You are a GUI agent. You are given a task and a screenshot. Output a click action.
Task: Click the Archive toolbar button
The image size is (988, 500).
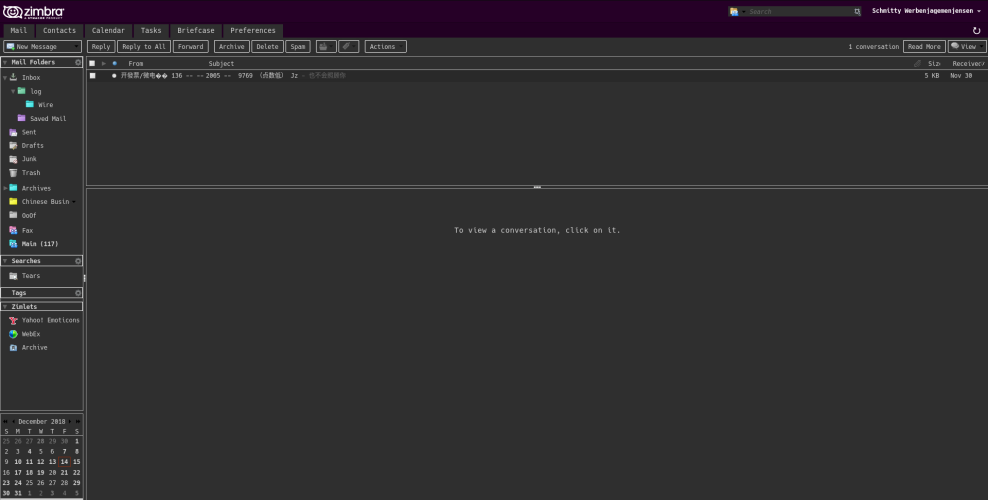(232, 47)
